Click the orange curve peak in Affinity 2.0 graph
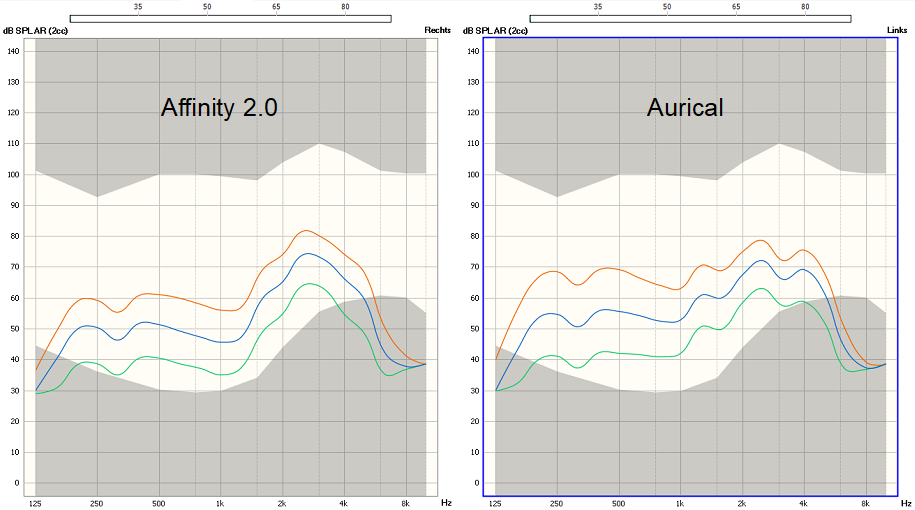 pos(306,231)
